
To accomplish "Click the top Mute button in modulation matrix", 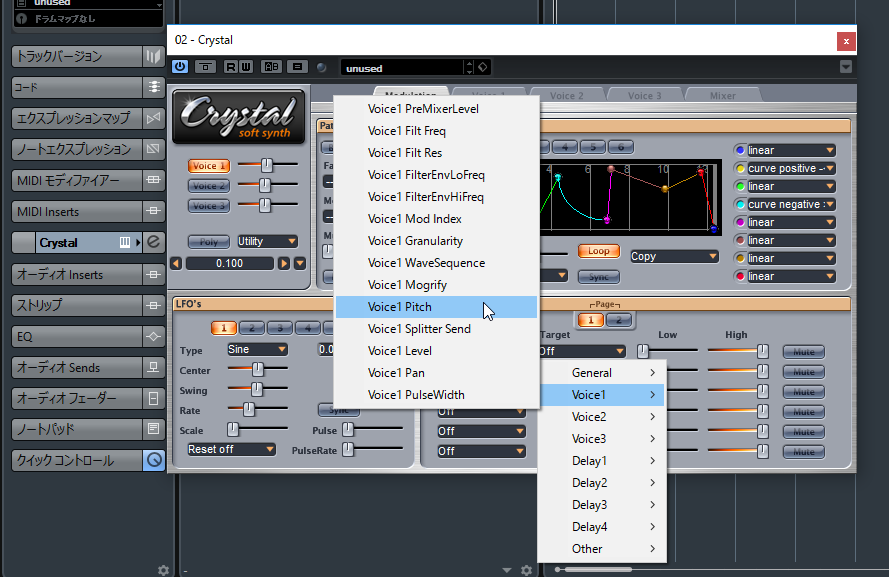I will (803, 352).
